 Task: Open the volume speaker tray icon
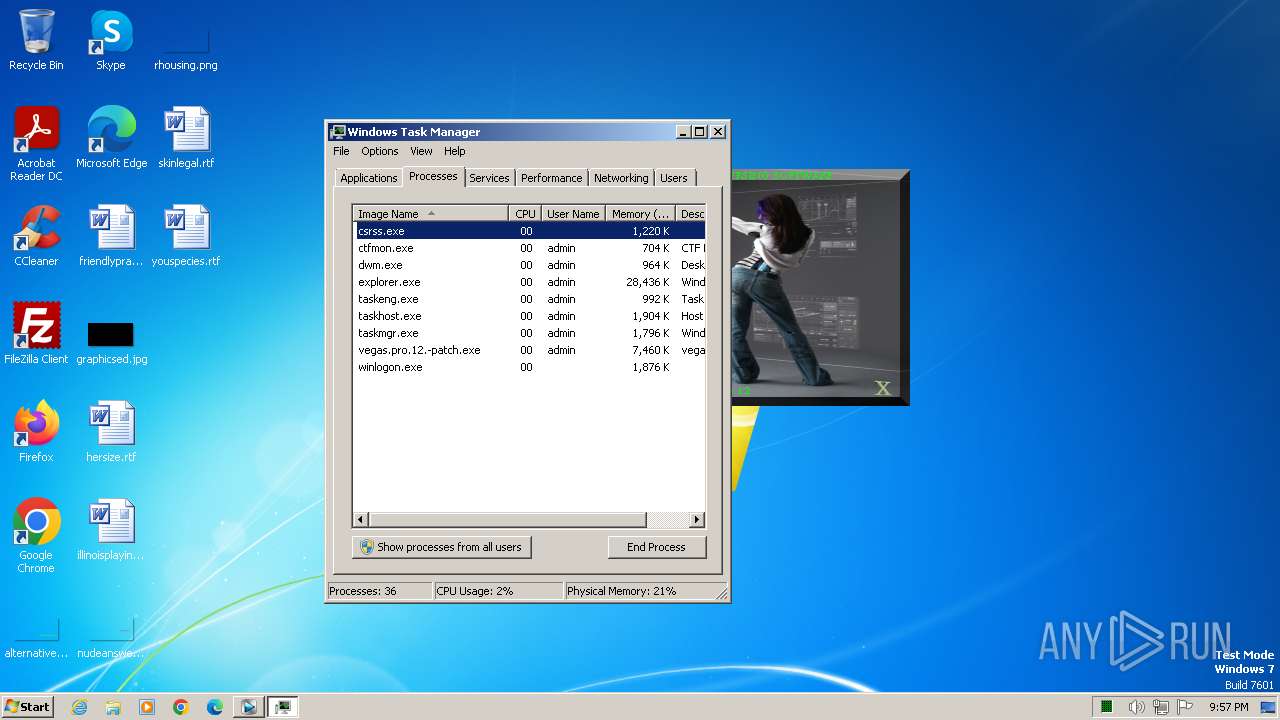coord(1136,707)
